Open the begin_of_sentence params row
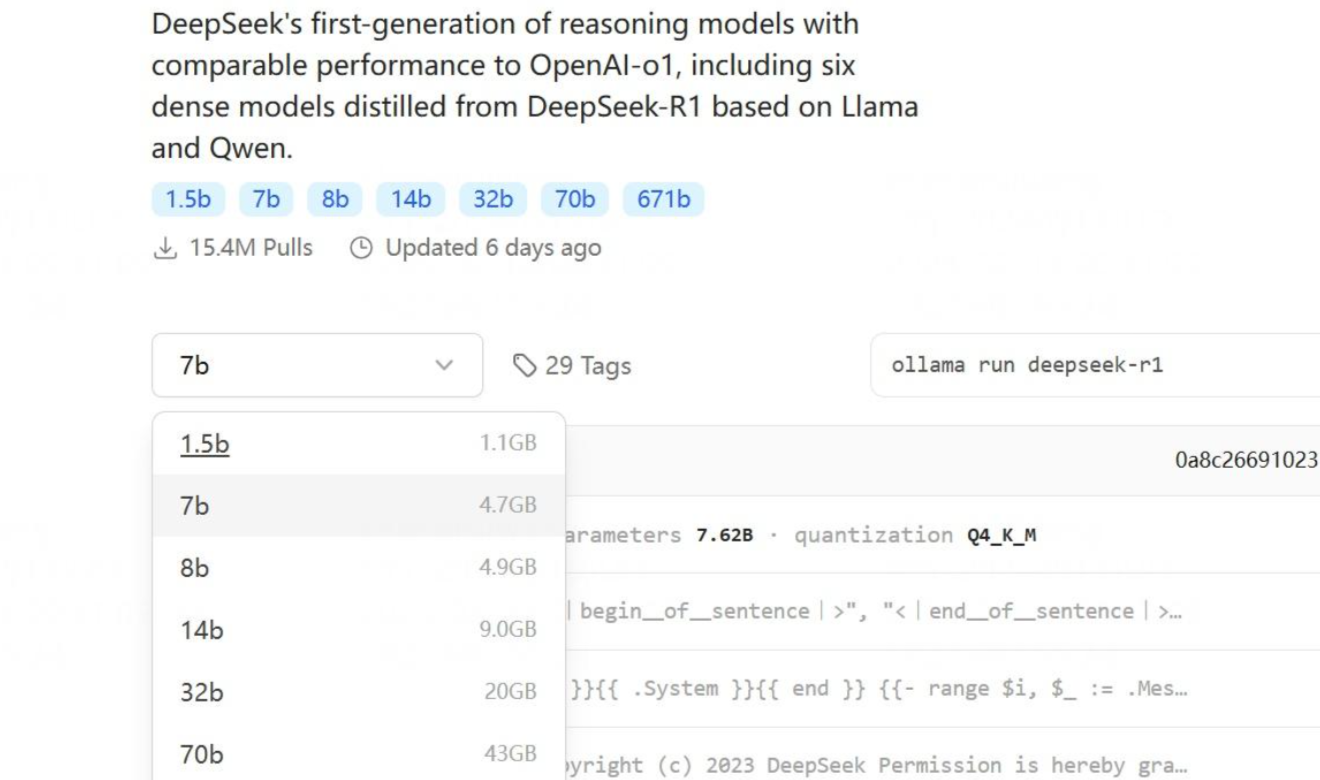The image size is (1320, 780). (x=942, y=611)
